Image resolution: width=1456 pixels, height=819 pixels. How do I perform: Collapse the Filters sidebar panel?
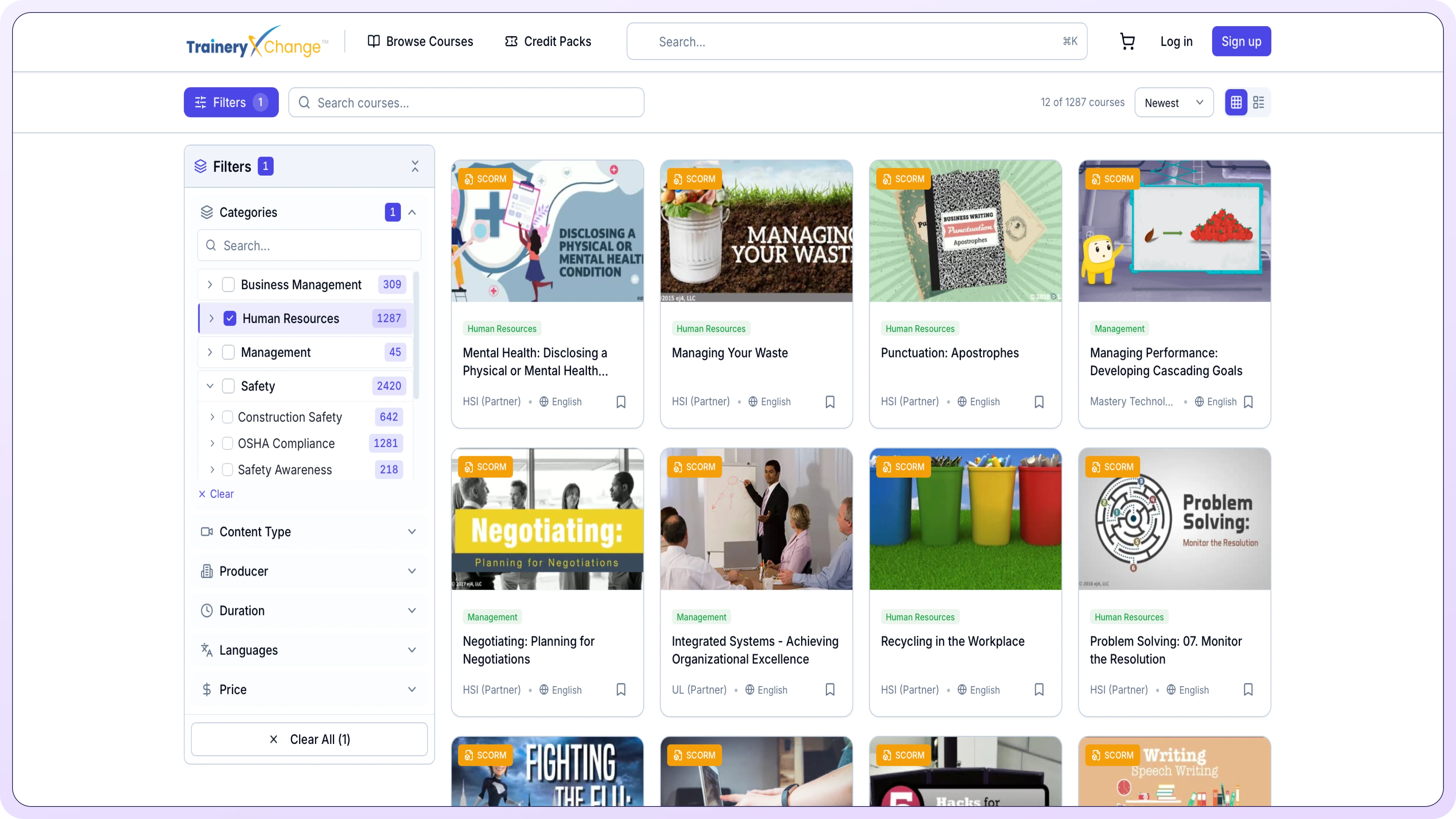coord(416,166)
